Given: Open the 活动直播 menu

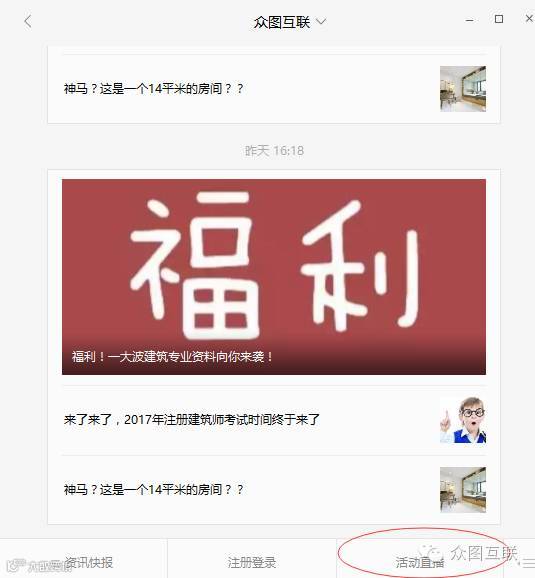Looking at the screenshot, I should coord(420,562).
